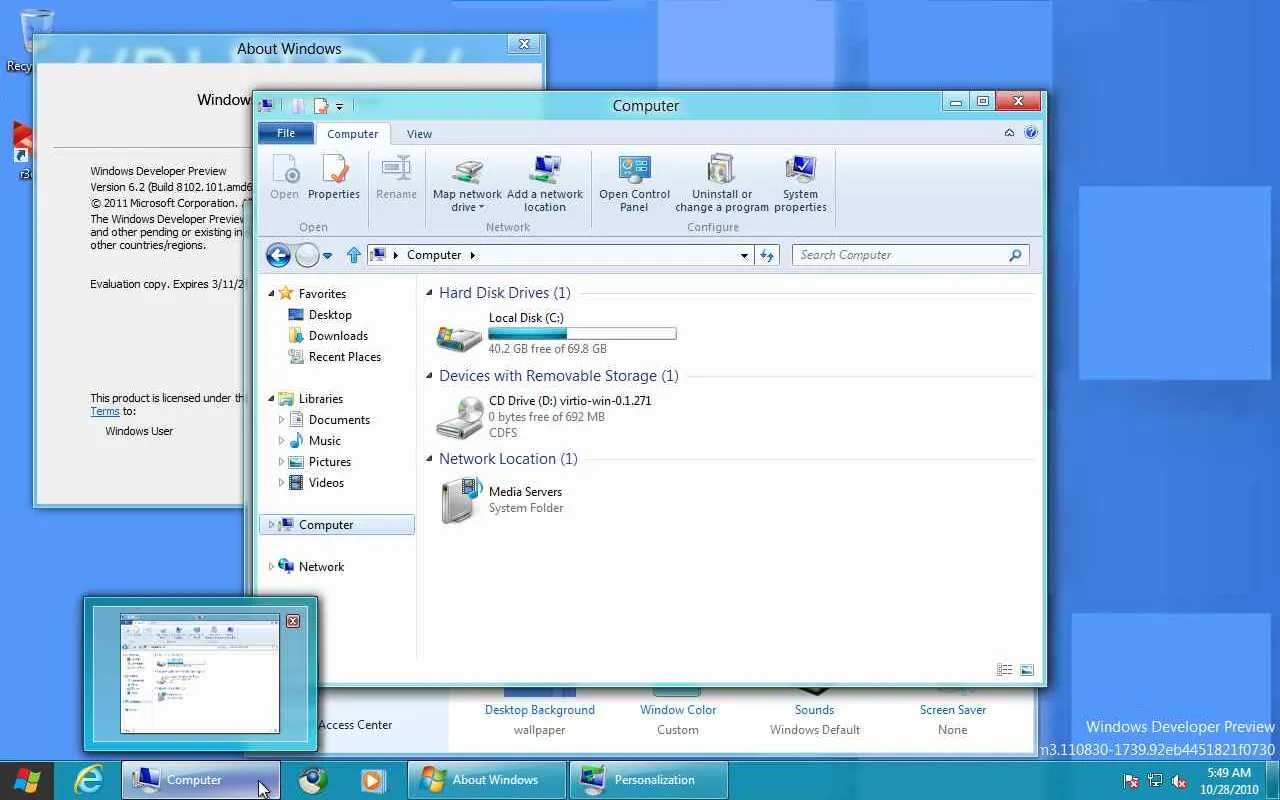Expand the Documents library

coord(281,420)
